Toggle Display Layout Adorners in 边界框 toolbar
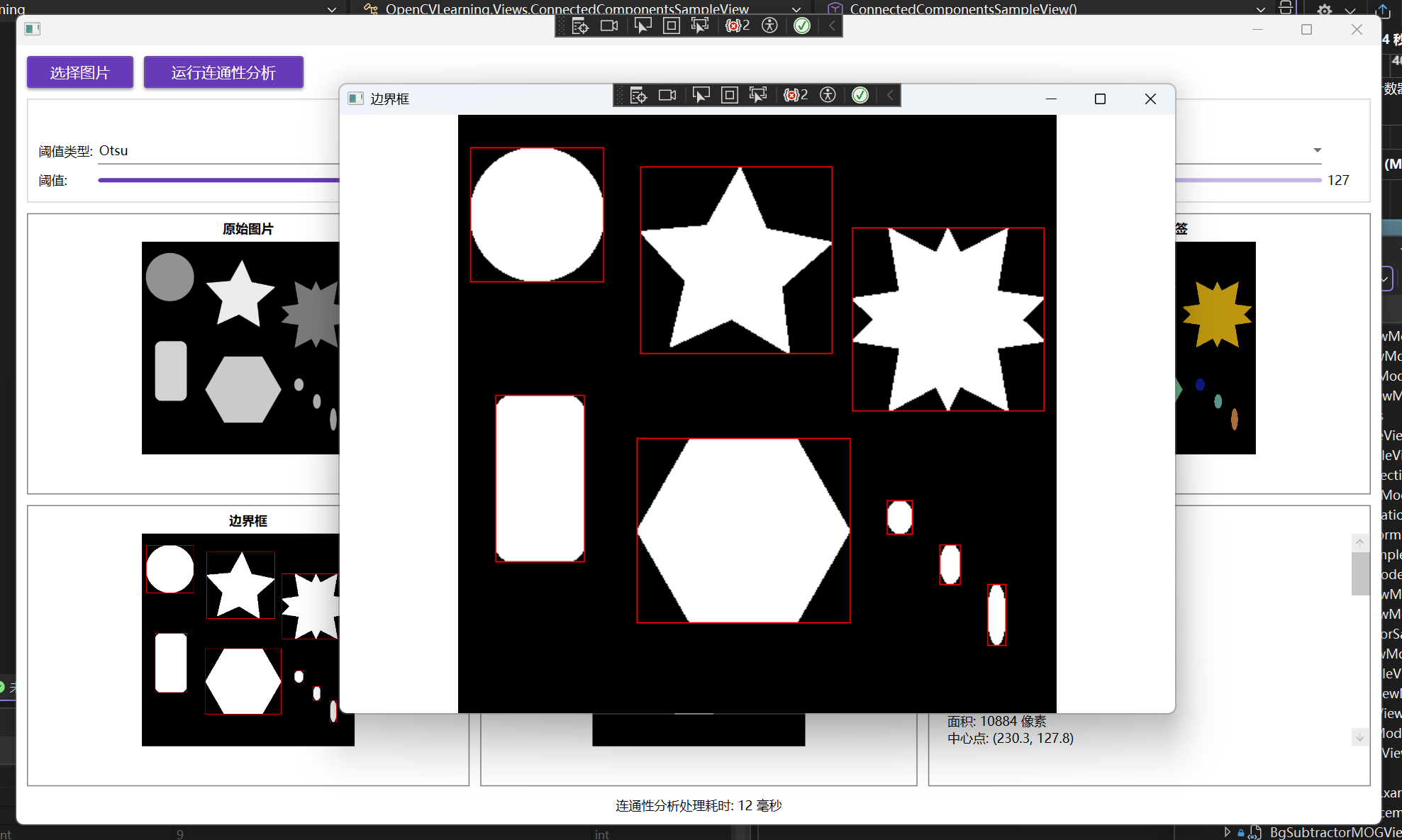 point(729,95)
